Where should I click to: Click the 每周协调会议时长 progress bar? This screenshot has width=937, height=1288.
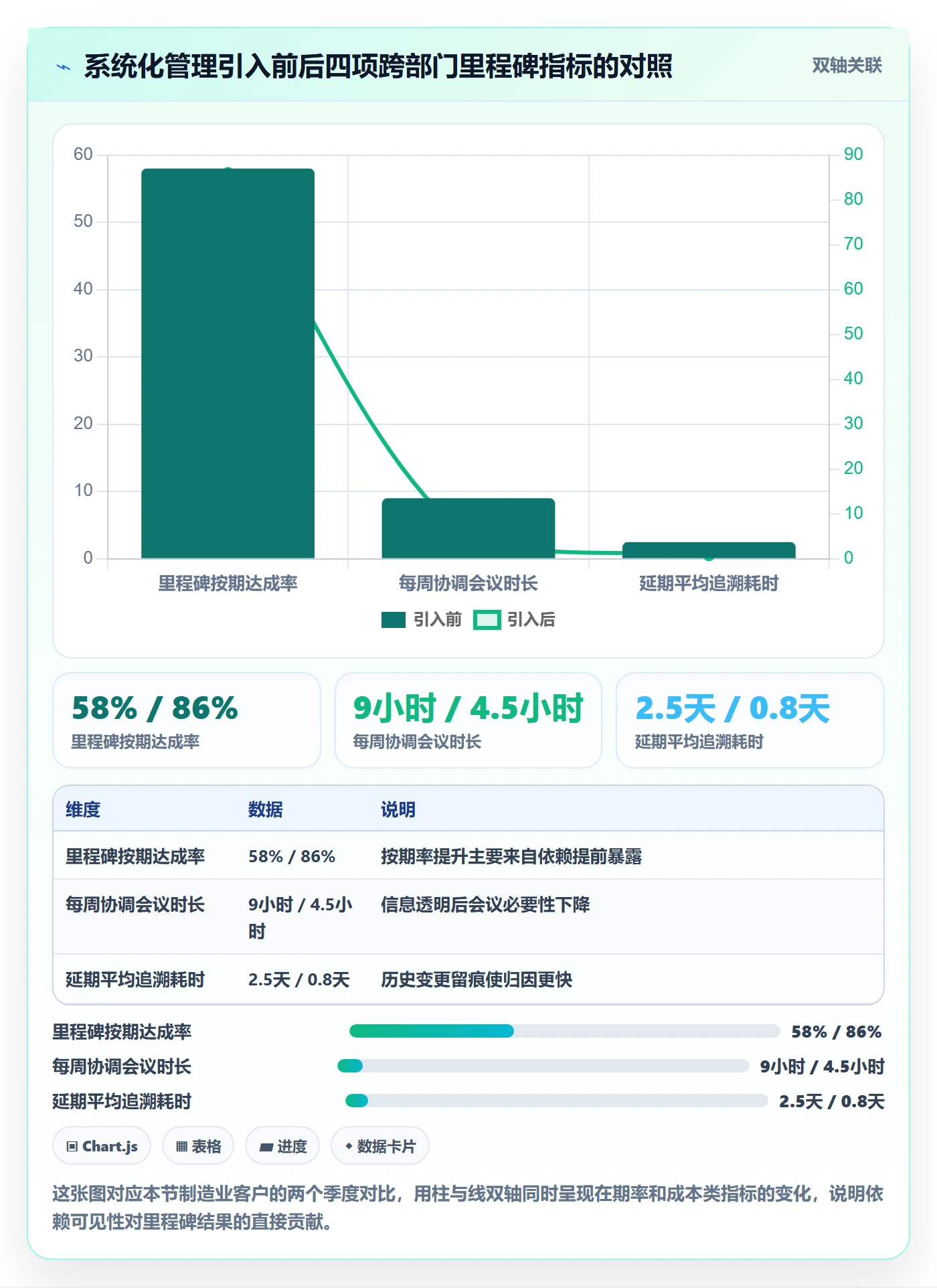[x=543, y=1066]
